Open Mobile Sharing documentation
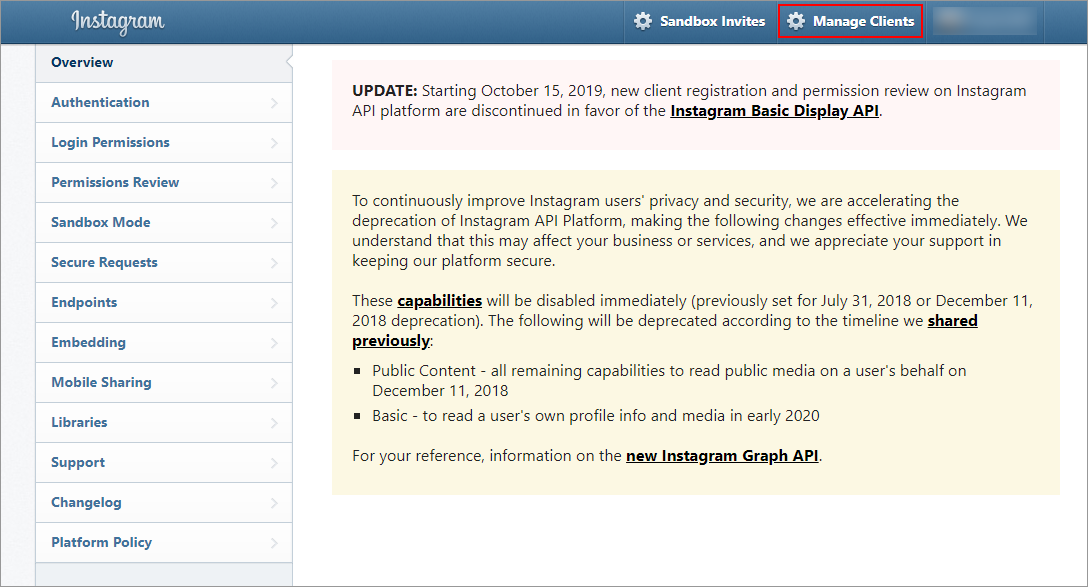 (x=164, y=382)
